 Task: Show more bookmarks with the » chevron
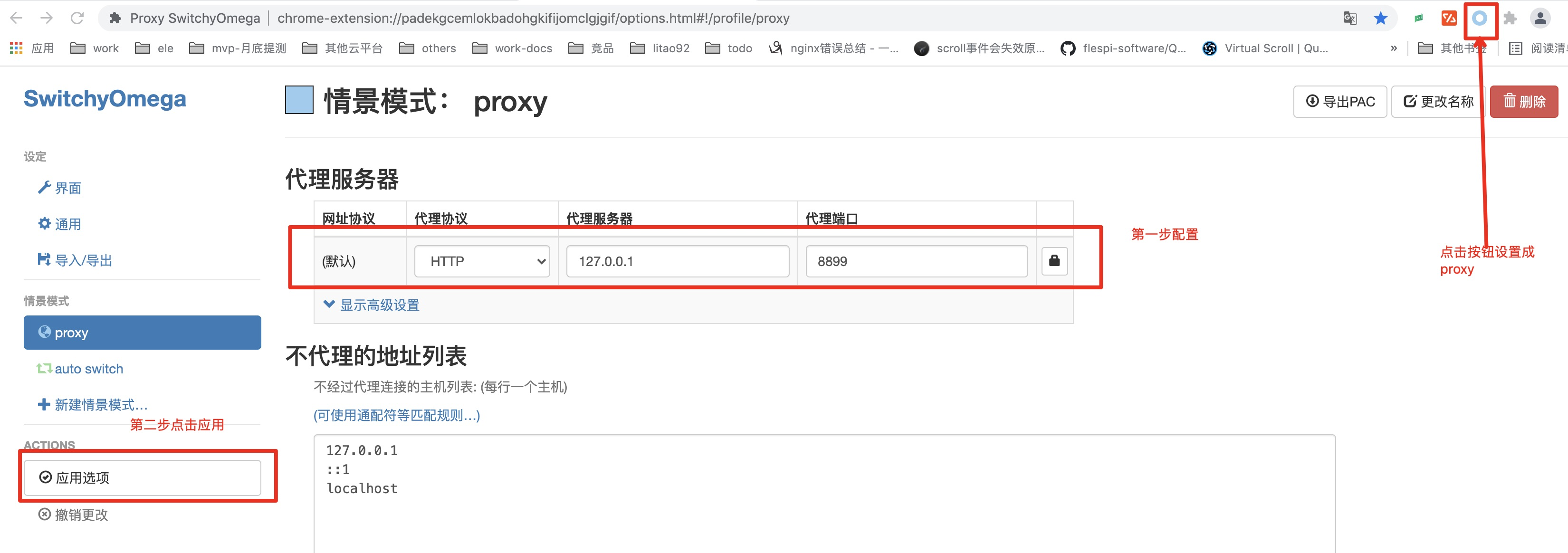1393,48
